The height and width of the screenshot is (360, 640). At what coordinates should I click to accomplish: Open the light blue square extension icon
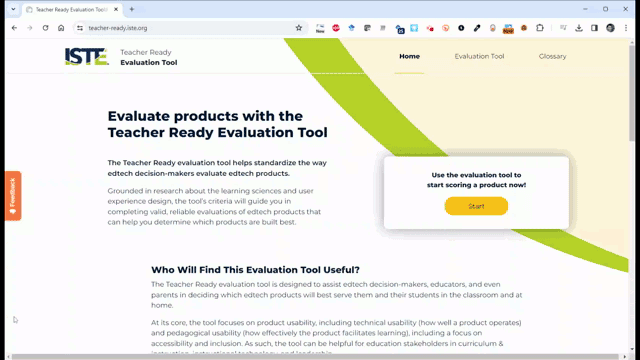pos(414,28)
